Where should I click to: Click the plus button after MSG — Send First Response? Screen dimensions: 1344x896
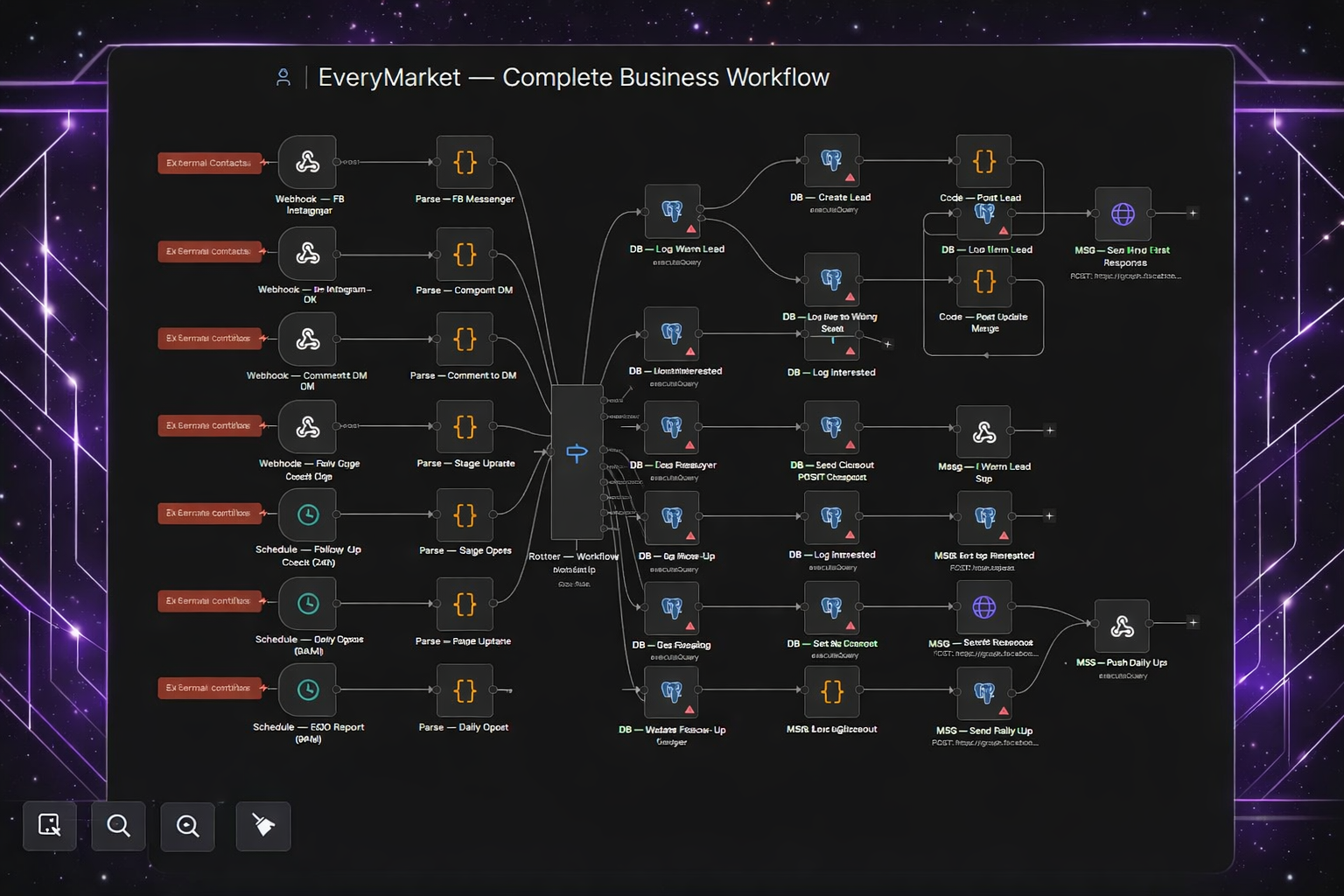point(1192,212)
